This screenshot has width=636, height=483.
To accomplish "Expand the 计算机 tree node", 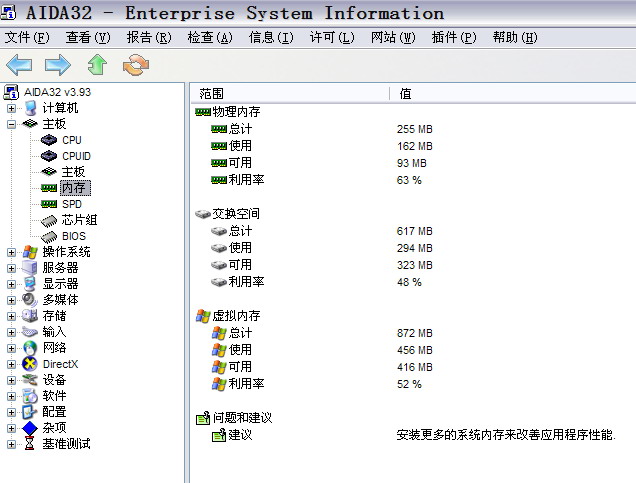I will (x=12, y=108).
